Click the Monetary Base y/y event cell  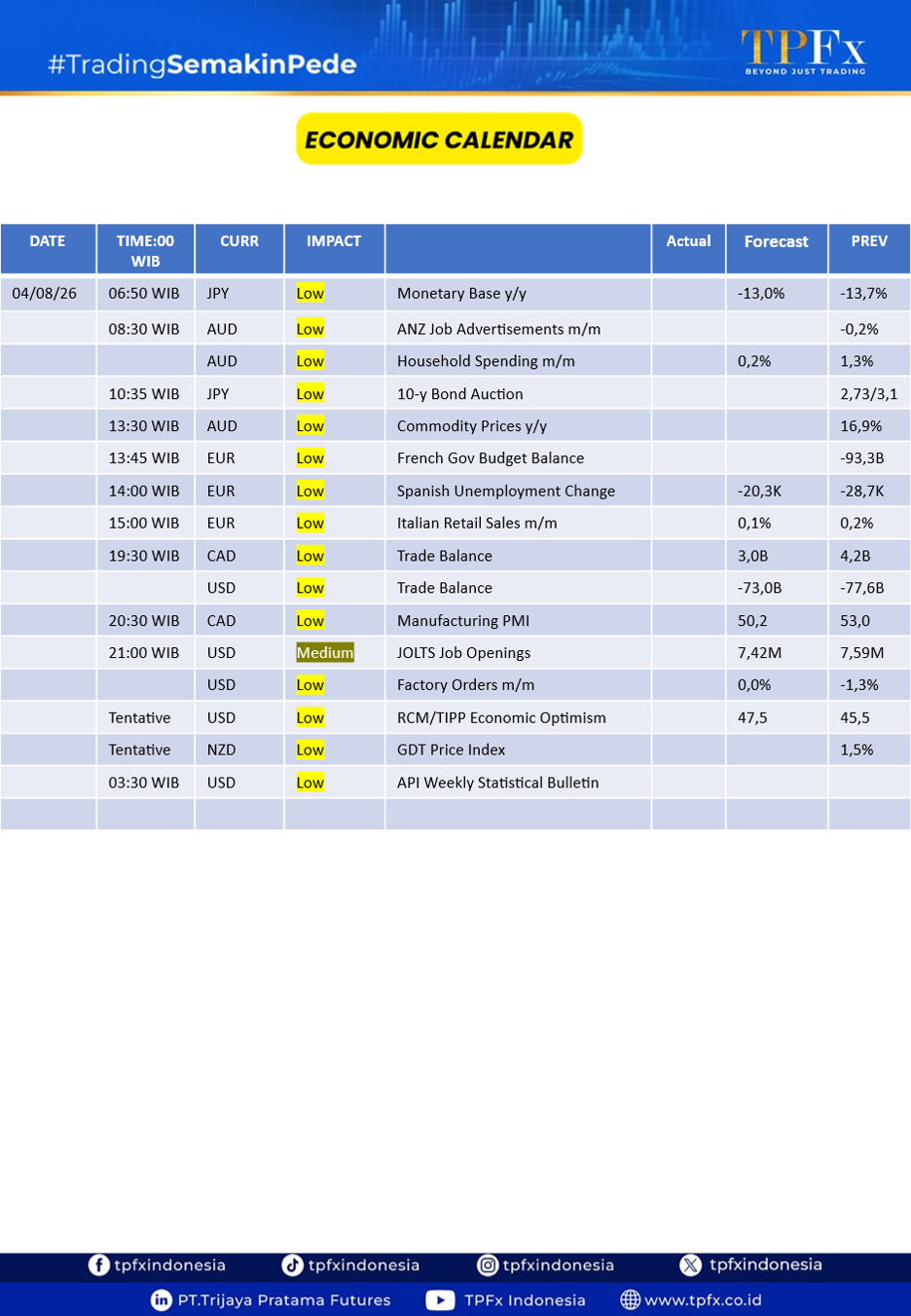pyautogui.click(x=518, y=293)
